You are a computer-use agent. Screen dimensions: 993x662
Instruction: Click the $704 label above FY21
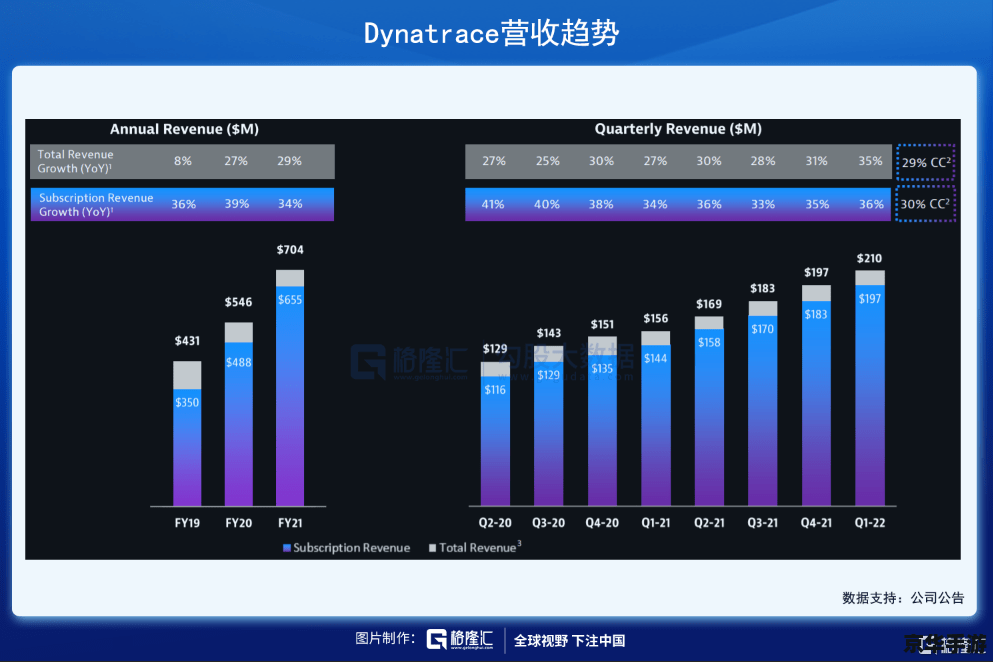click(290, 250)
